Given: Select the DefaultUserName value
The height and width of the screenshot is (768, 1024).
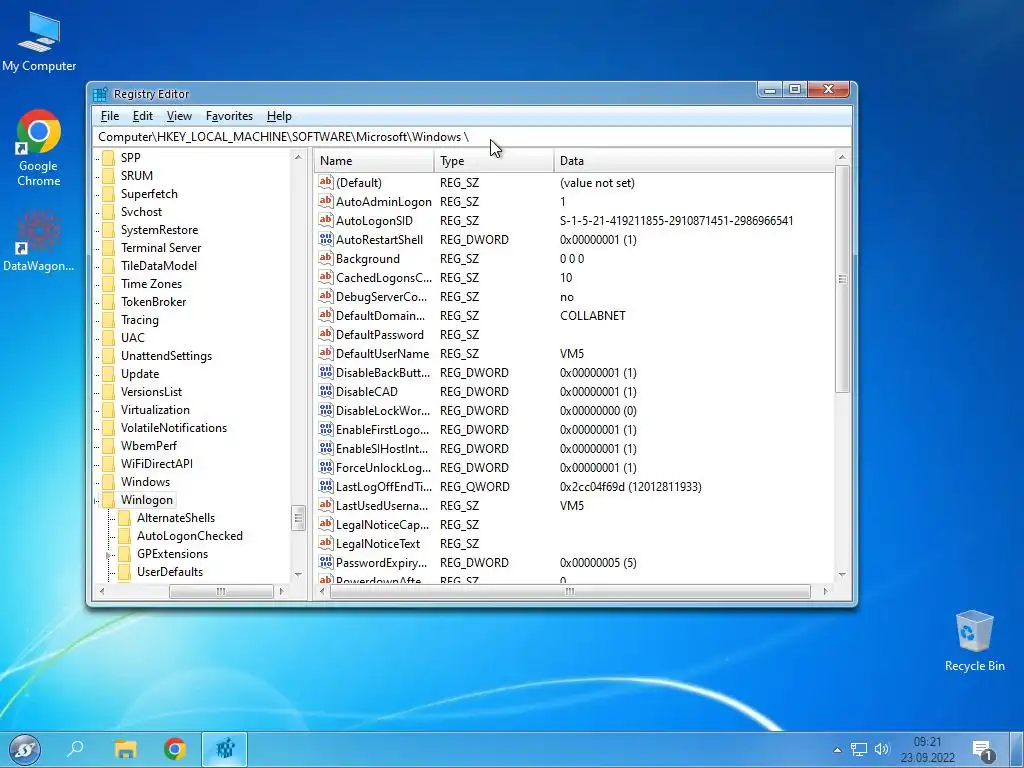Looking at the screenshot, I should pos(383,354).
